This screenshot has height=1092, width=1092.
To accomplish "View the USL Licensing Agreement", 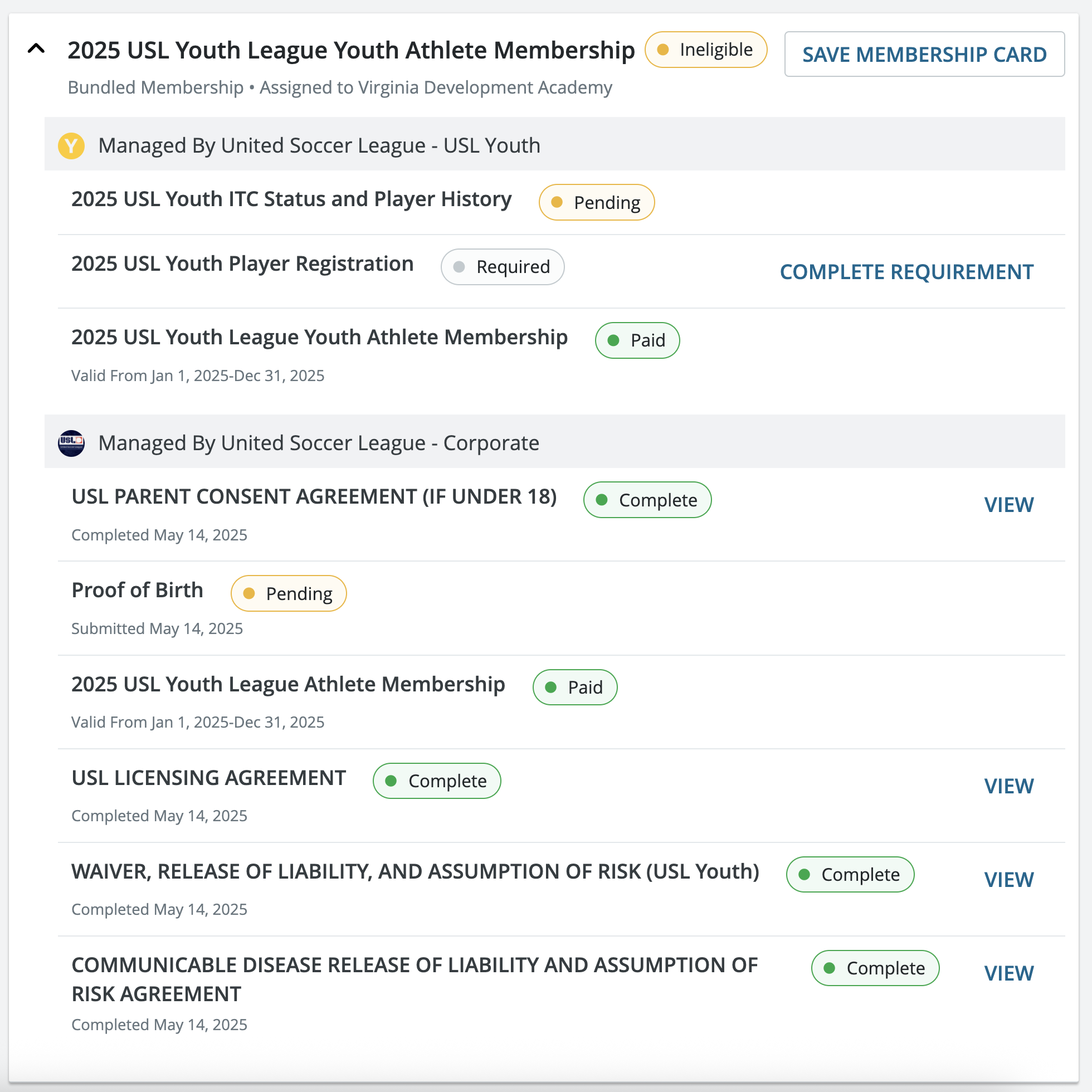I will [1009, 786].
